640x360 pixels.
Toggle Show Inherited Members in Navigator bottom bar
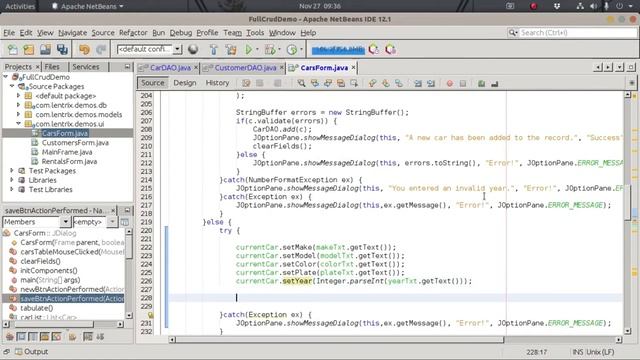tap(9, 336)
